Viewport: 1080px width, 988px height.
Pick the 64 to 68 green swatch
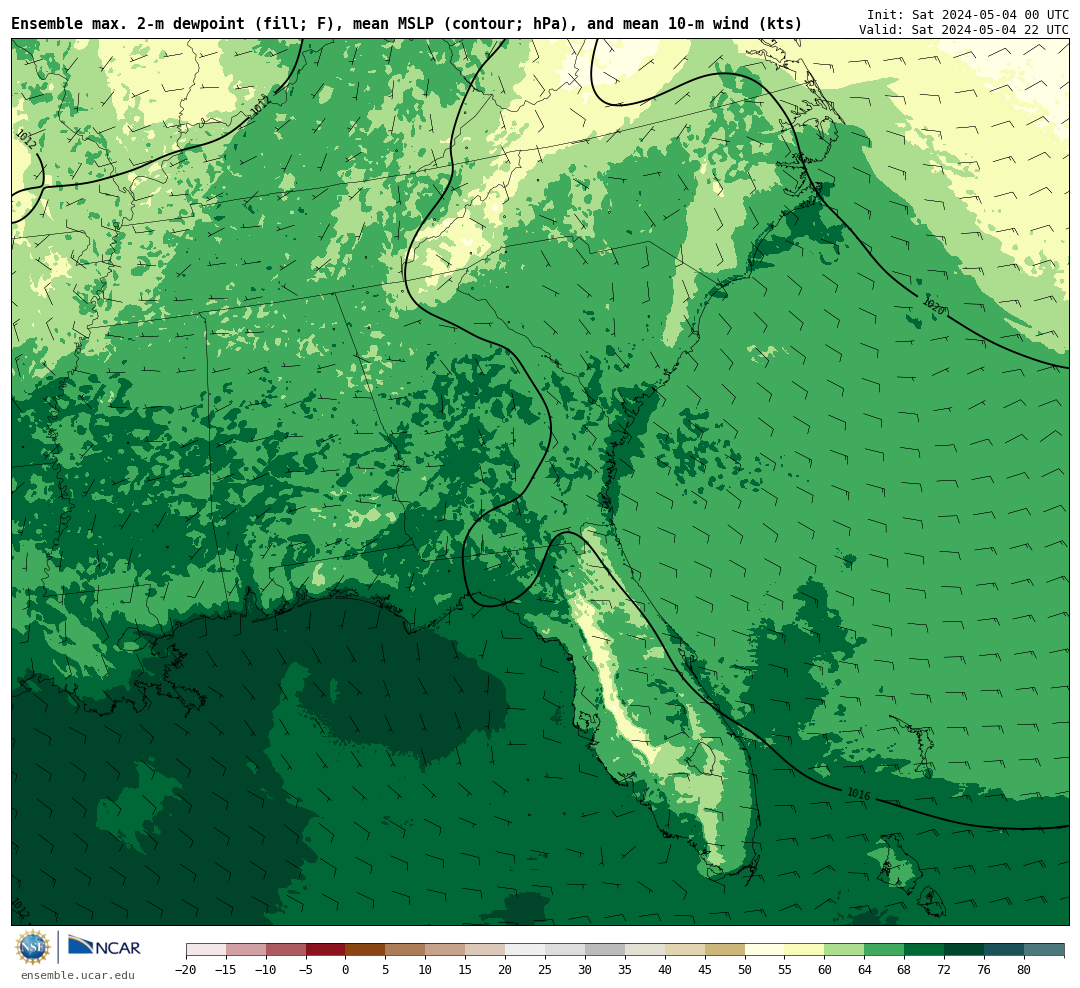point(885,950)
